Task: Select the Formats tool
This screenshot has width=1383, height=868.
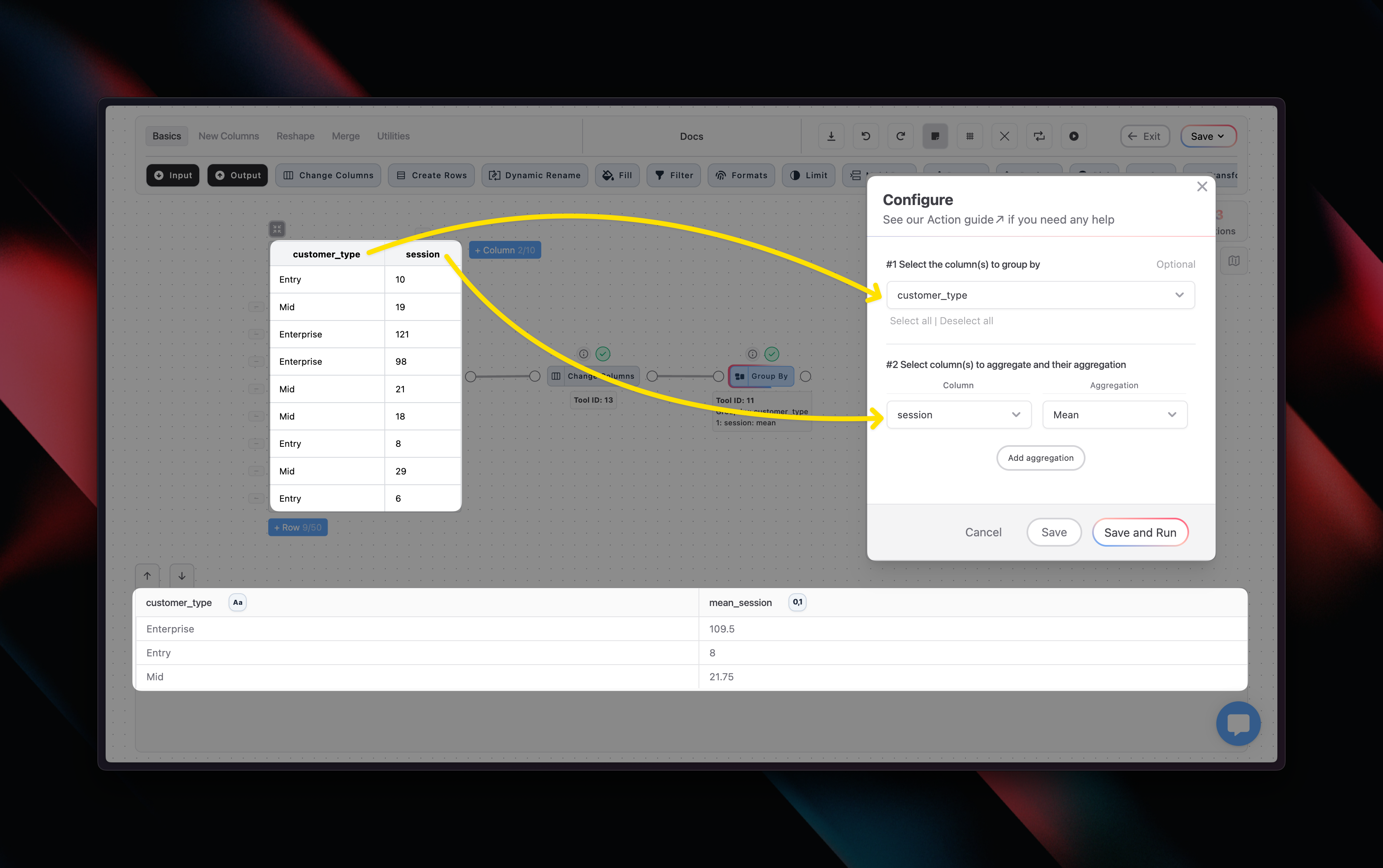Action: point(741,175)
